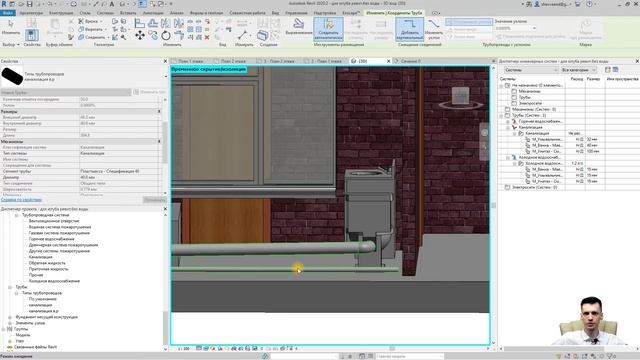Viewport: 640px width, 360px height.
Task: Click the 1 : 100 view scale in status bar
Action: click(184, 349)
